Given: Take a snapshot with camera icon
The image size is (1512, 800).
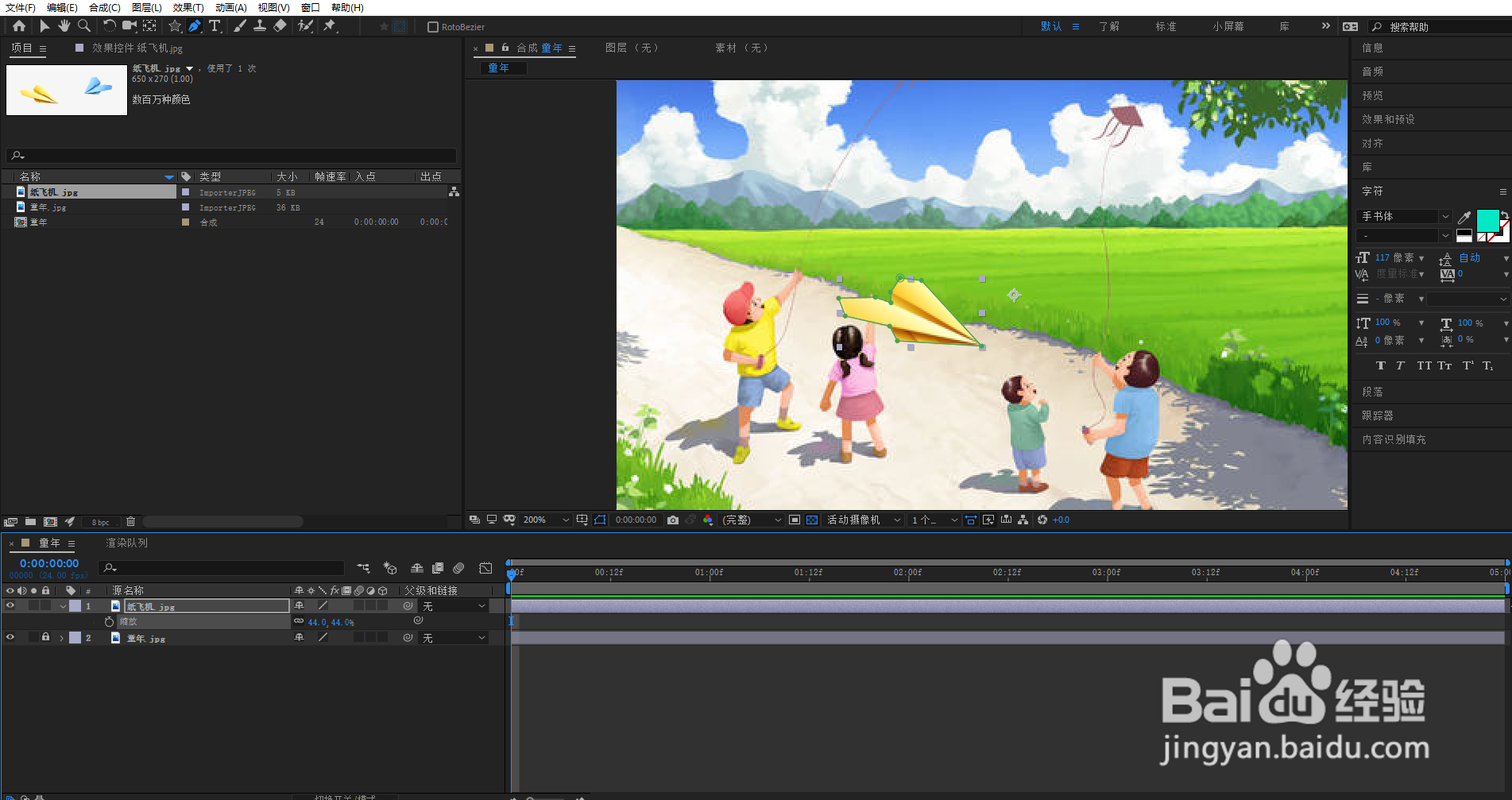Looking at the screenshot, I should (673, 520).
